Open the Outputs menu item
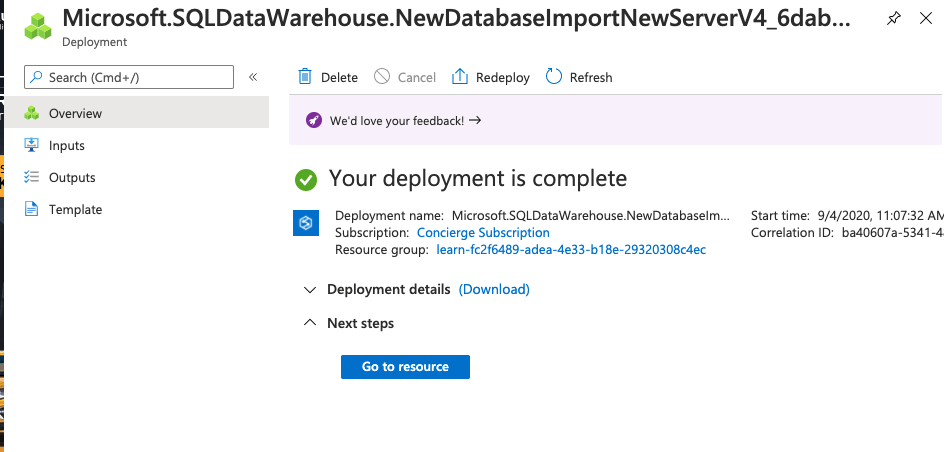The image size is (944, 452). (x=72, y=177)
